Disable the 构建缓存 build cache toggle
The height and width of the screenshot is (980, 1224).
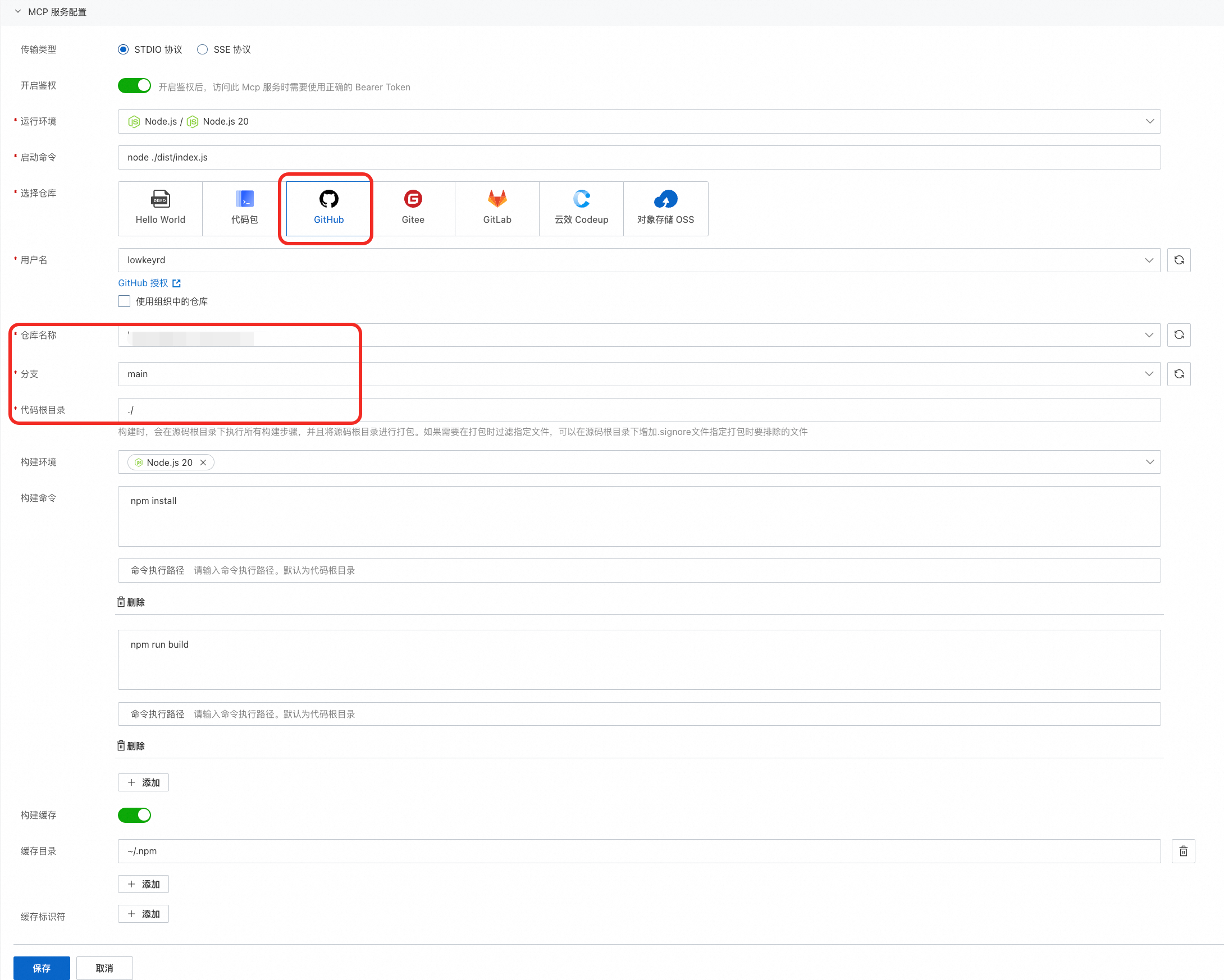[135, 816]
